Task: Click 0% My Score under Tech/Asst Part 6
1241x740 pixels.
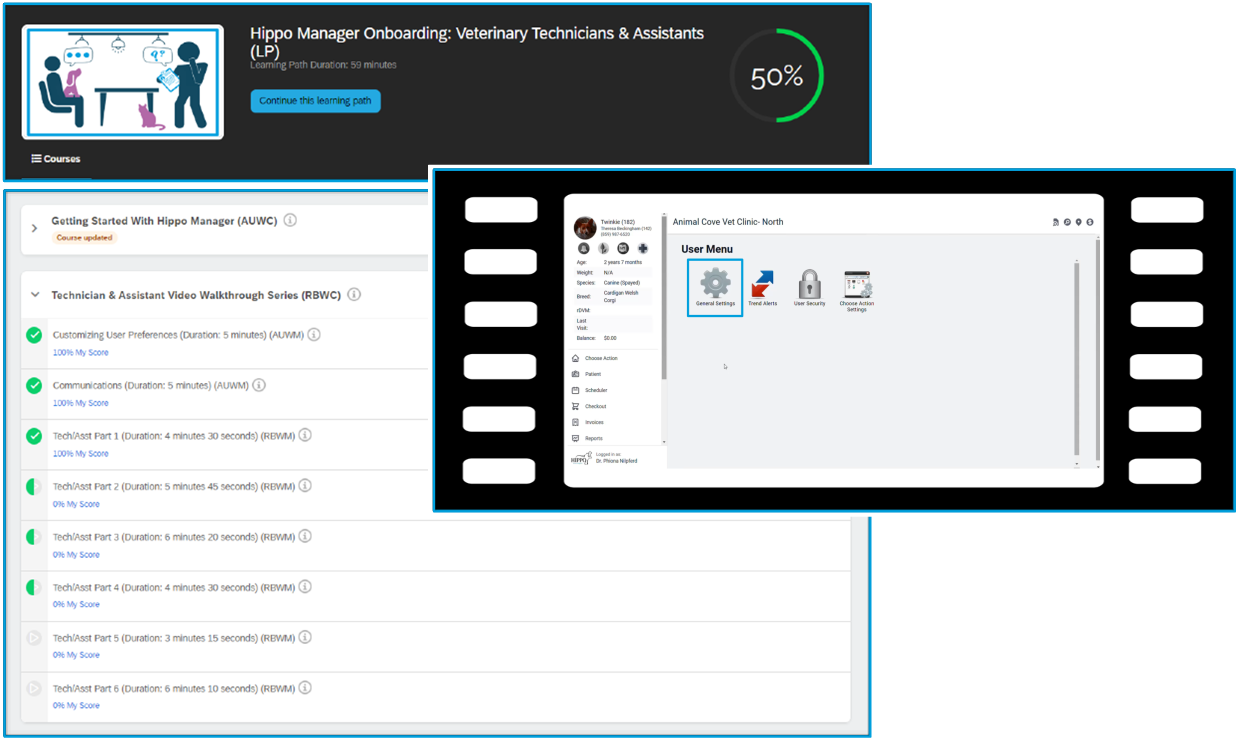Action: pyautogui.click(x=76, y=706)
